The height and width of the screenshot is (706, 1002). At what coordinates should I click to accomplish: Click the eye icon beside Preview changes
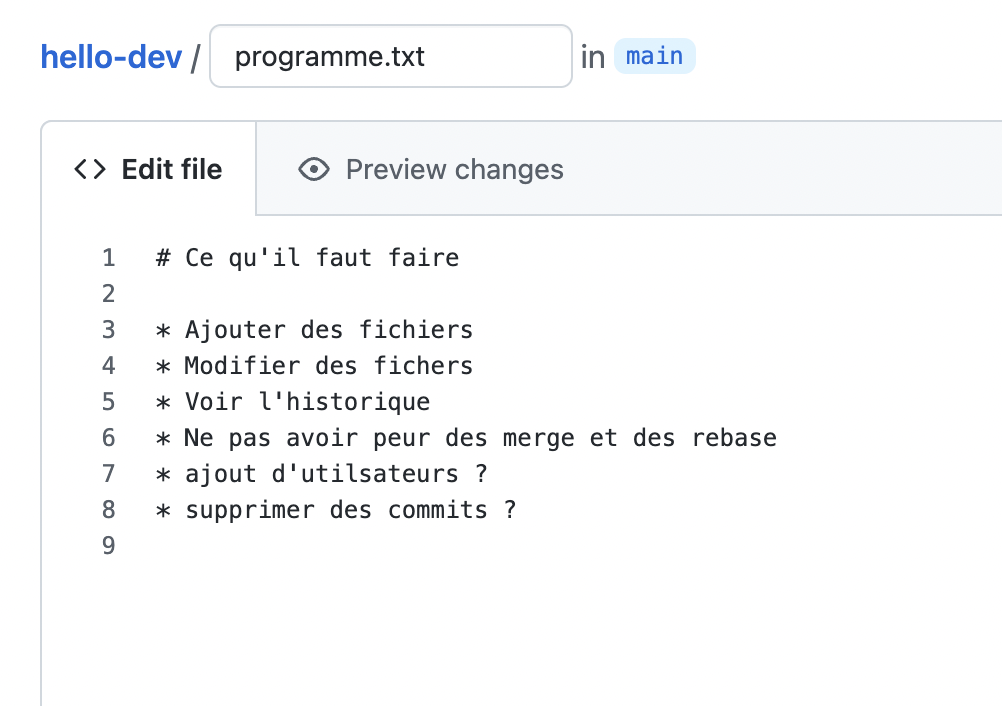(x=314, y=170)
